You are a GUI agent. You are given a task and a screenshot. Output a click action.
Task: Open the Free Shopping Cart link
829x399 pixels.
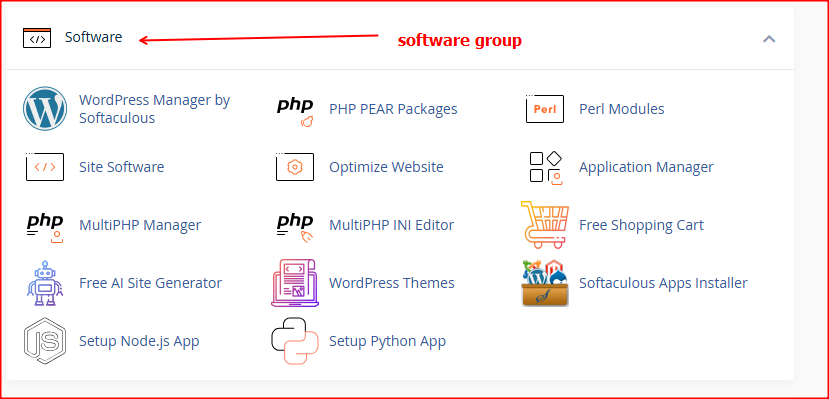tap(641, 225)
